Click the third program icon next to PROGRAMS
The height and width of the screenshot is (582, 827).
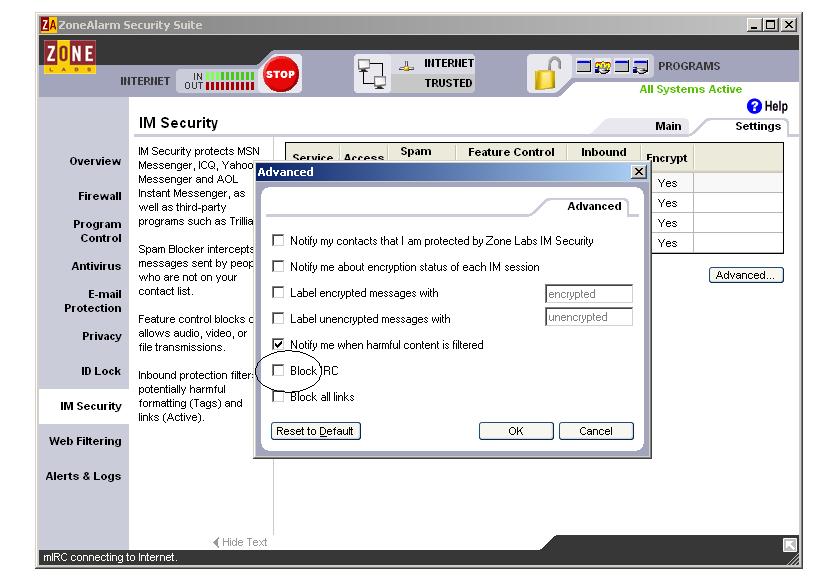pyautogui.click(x=622, y=66)
